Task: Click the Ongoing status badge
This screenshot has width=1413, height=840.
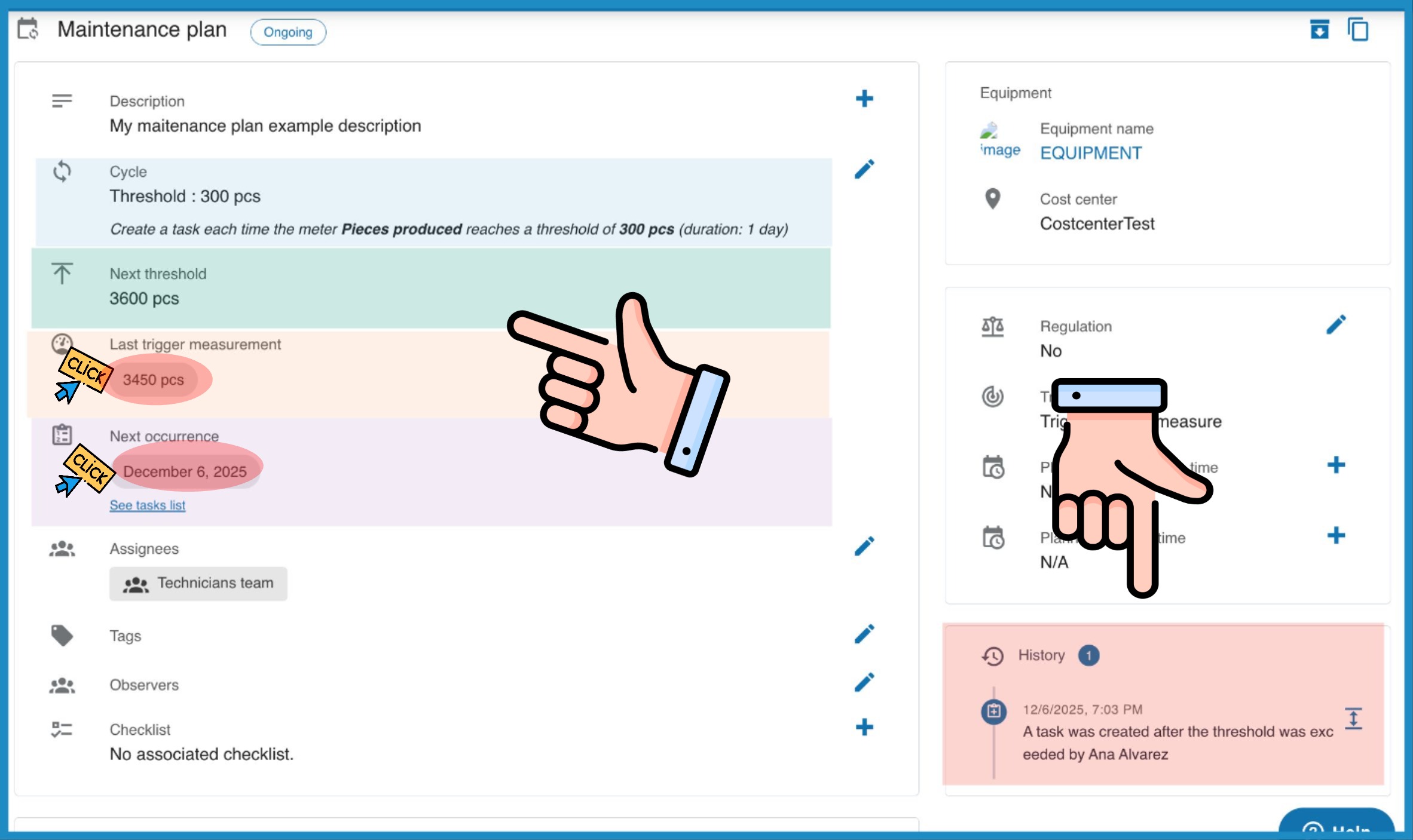Action: point(288,32)
